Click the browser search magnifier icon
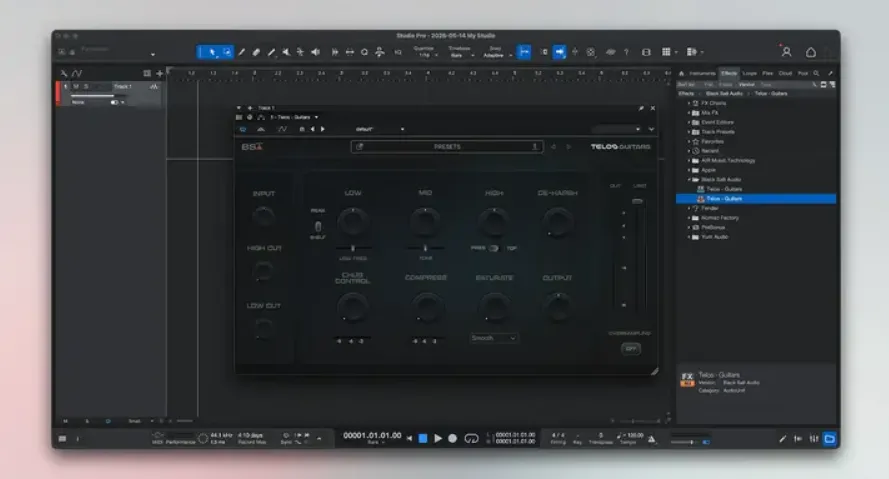This screenshot has height=479, width=889. click(x=816, y=73)
